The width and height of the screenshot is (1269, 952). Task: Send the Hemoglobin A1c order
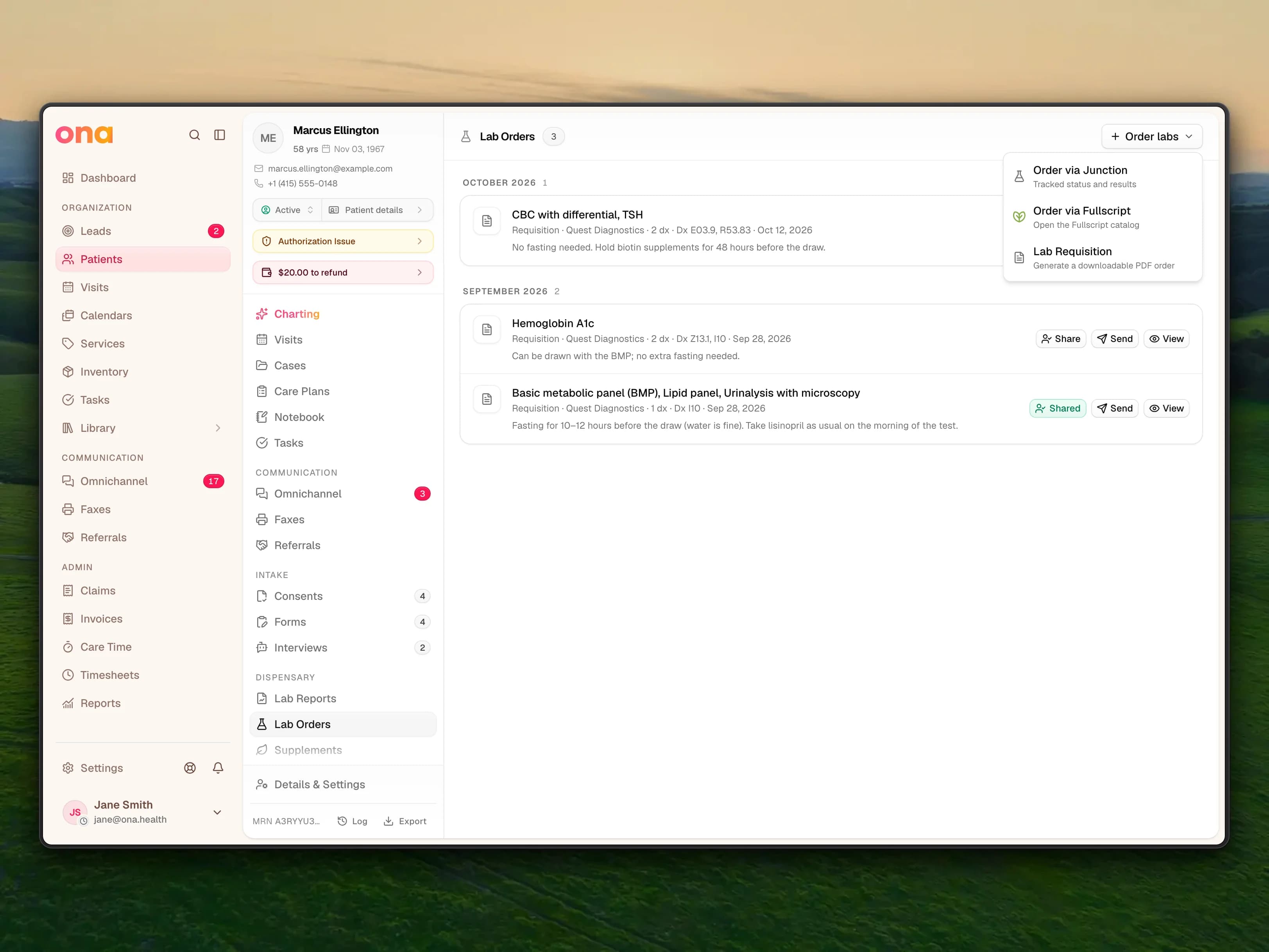(1114, 339)
